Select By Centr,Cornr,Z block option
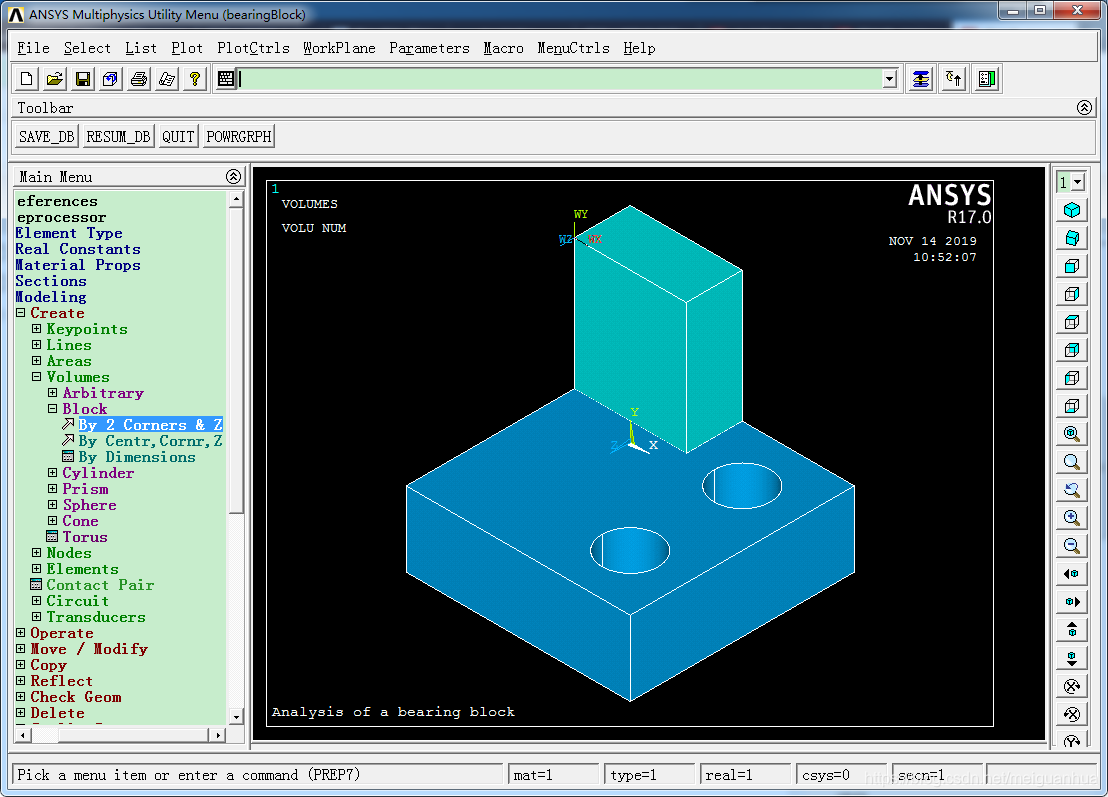 click(150, 441)
